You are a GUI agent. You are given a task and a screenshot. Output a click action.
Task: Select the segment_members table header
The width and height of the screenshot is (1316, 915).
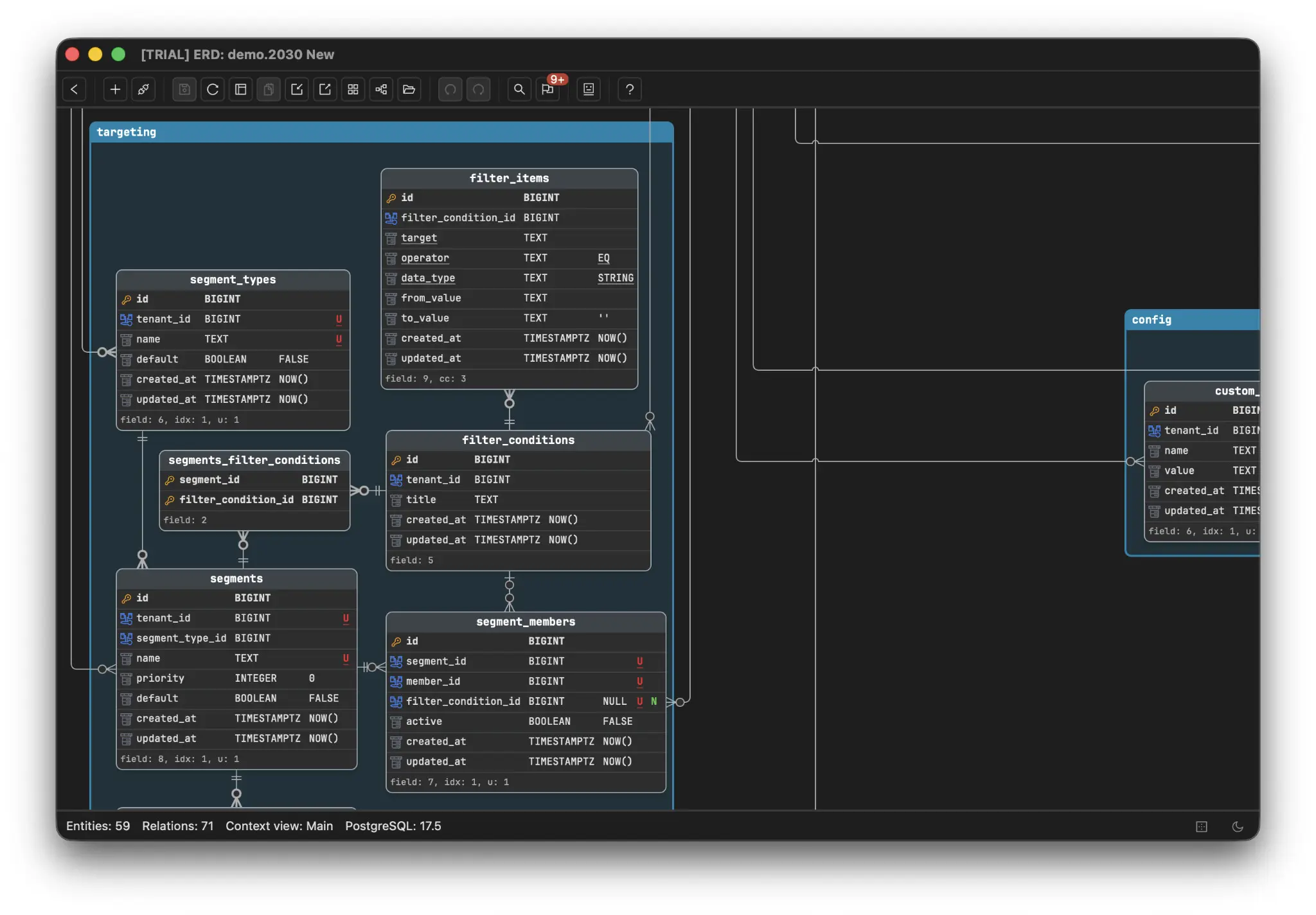[526, 622]
